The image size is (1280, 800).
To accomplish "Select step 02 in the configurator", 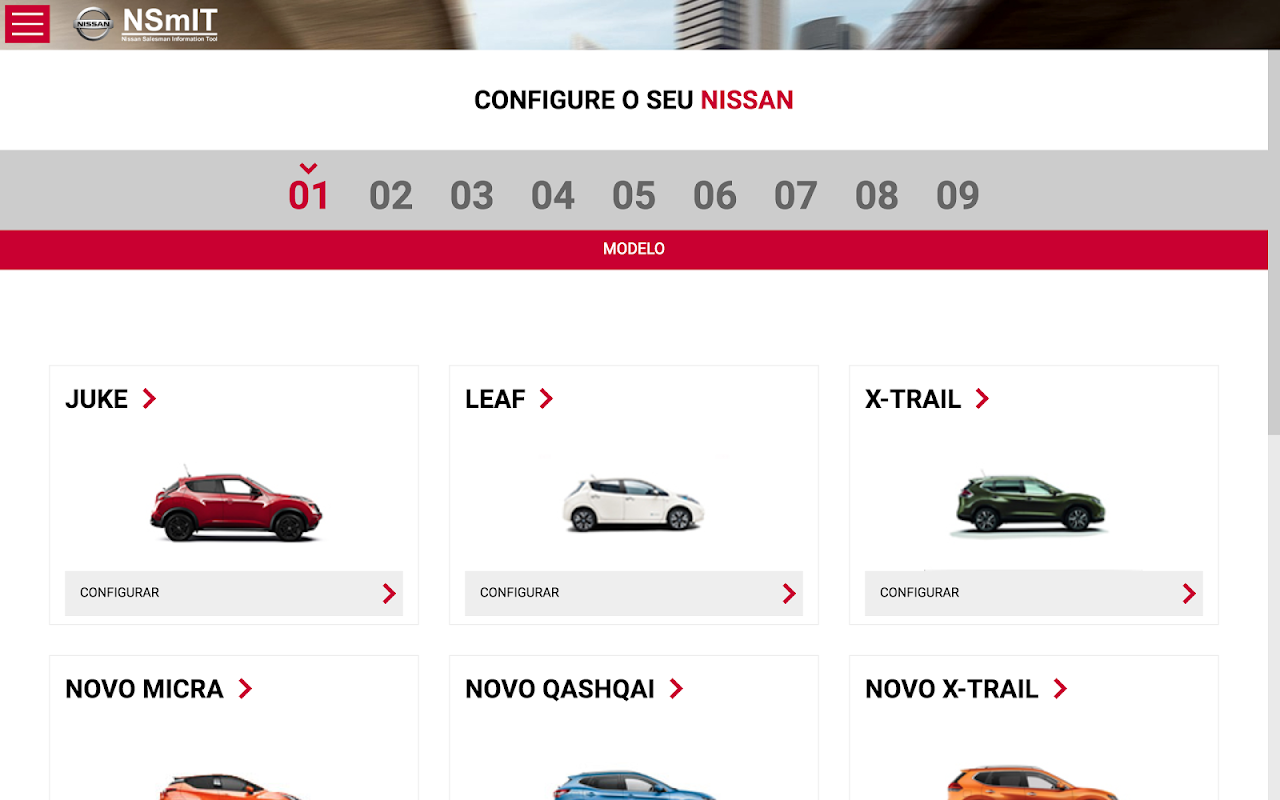I will click(x=391, y=195).
